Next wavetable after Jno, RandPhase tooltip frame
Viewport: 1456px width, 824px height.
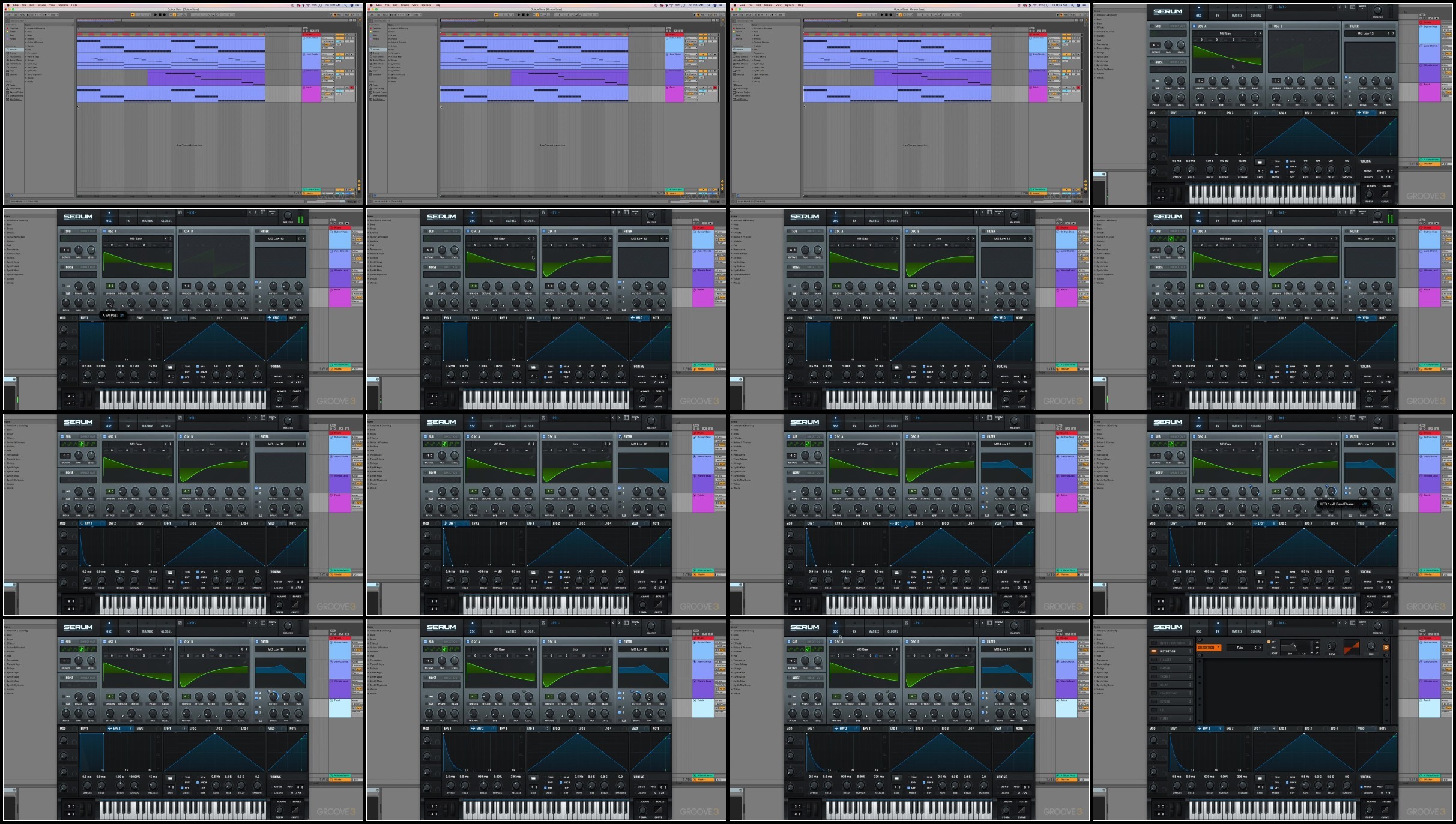[x=1337, y=444]
